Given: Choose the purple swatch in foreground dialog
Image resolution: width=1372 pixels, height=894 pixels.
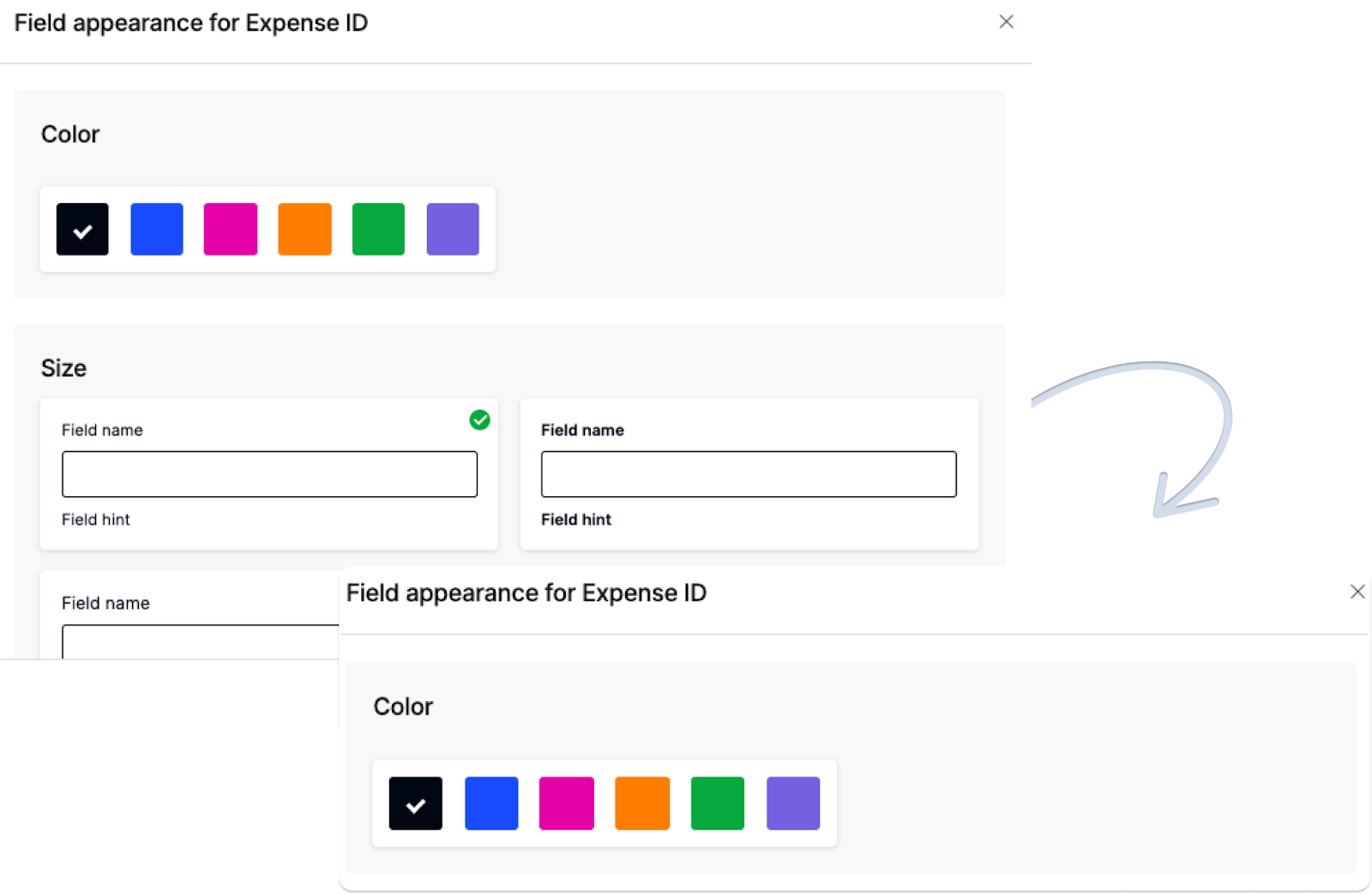Looking at the screenshot, I should pyautogui.click(x=793, y=803).
